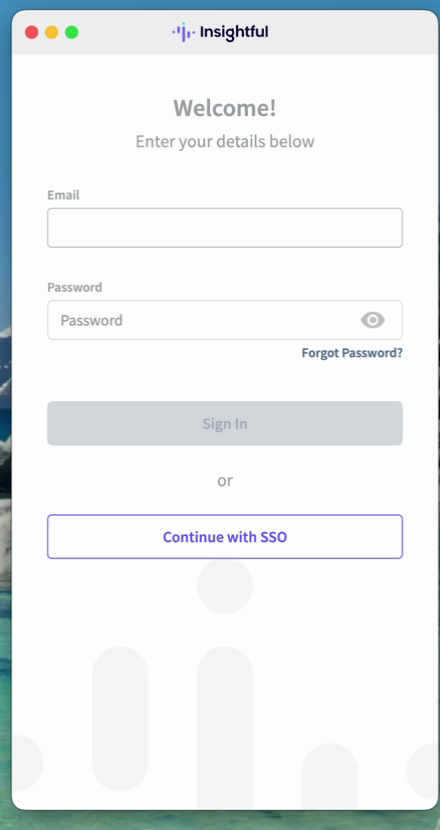Focus the Email input field
Image resolution: width=440 pixels, height=830 pixels.
225,228
